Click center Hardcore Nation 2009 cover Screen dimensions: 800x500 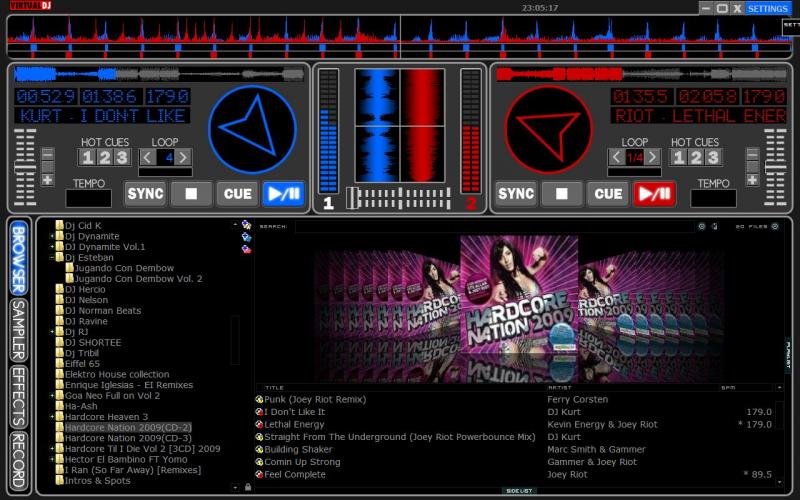[519, 294]
